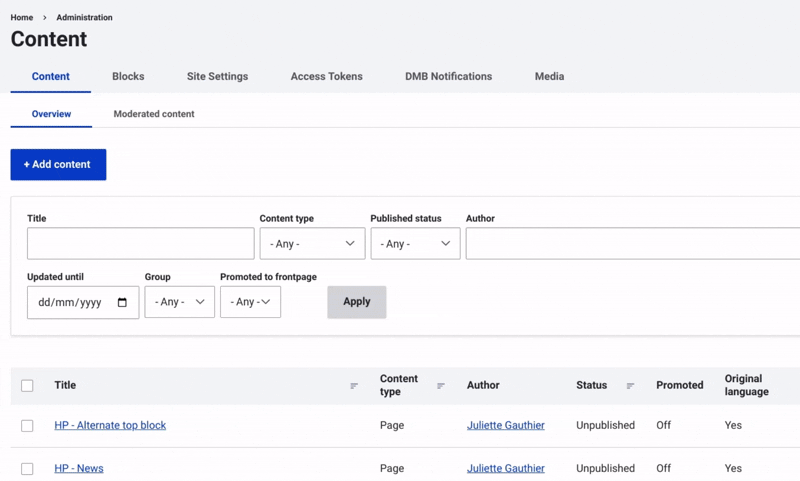Click the sort icon beside Status column
Screen dimensions: 800x481
point(630,386)
